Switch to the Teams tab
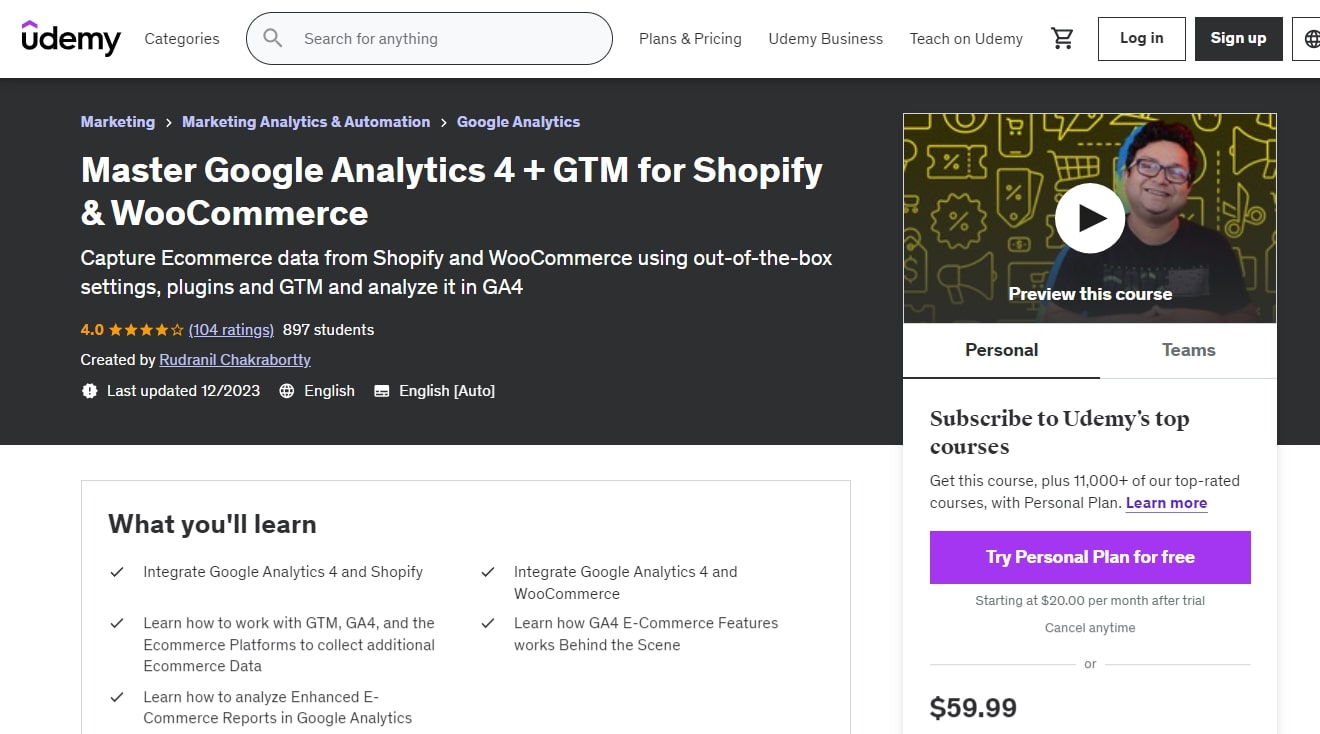 click(1188, 350)
